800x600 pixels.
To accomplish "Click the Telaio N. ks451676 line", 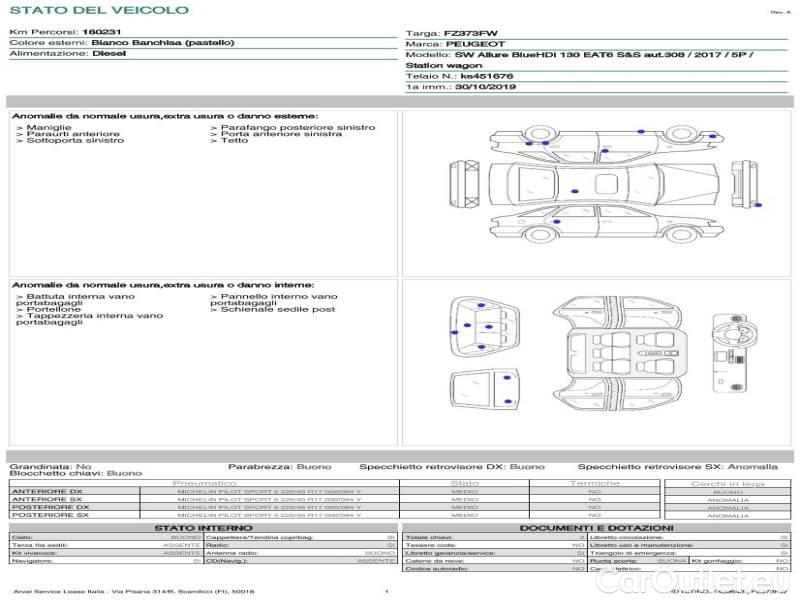I will pyautogui.click(x=460, y=75).
